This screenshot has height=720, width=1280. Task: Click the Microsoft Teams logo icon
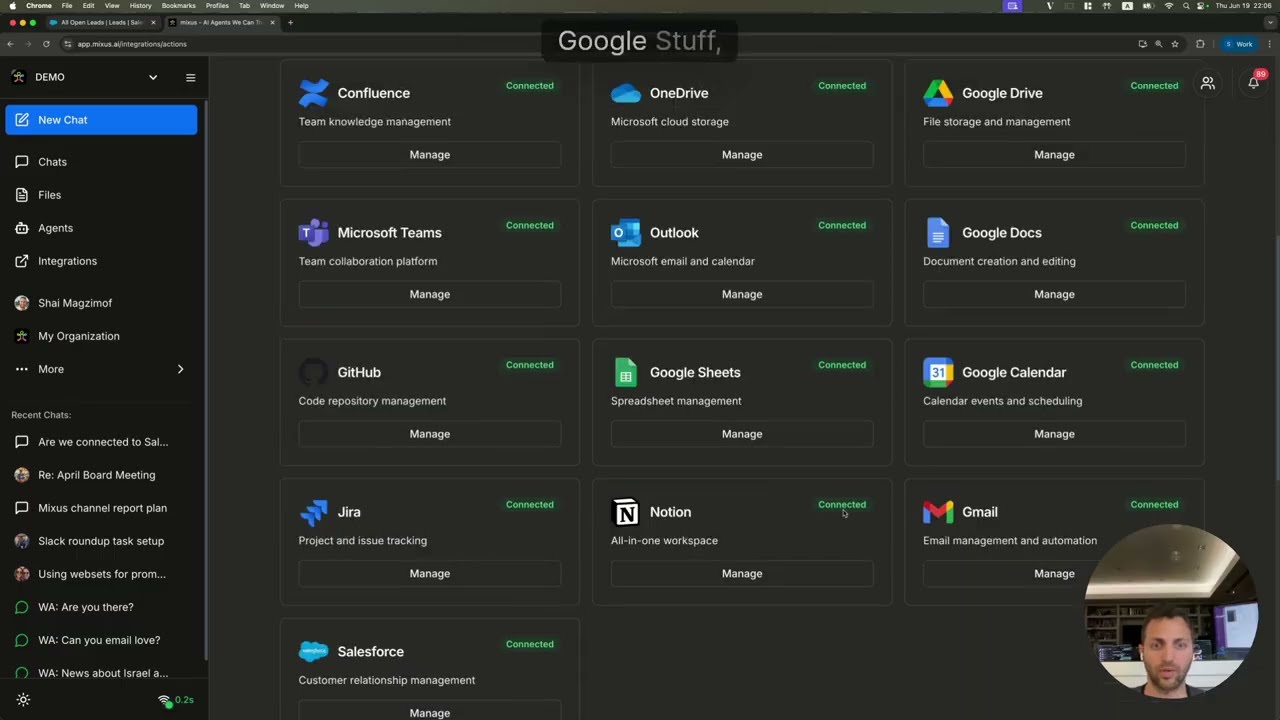coord(313,233)
